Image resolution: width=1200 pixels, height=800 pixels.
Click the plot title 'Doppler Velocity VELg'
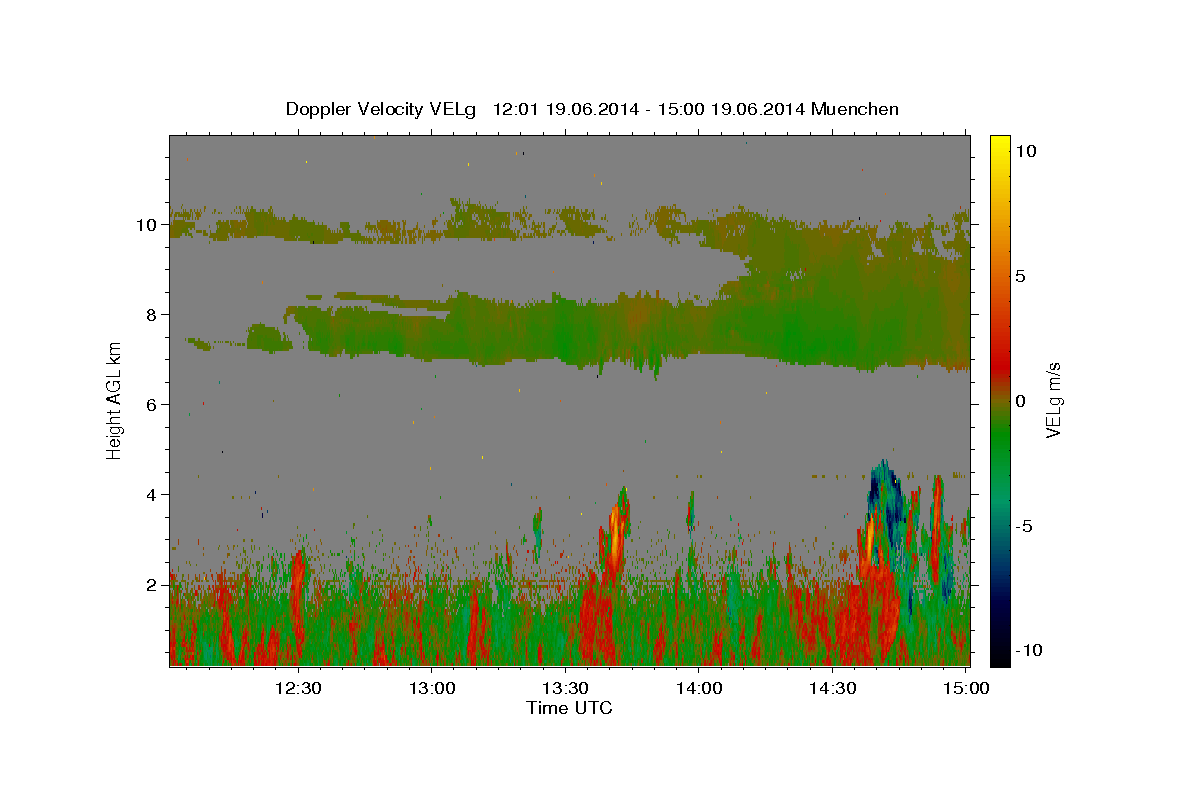click(x=383, y=109)
